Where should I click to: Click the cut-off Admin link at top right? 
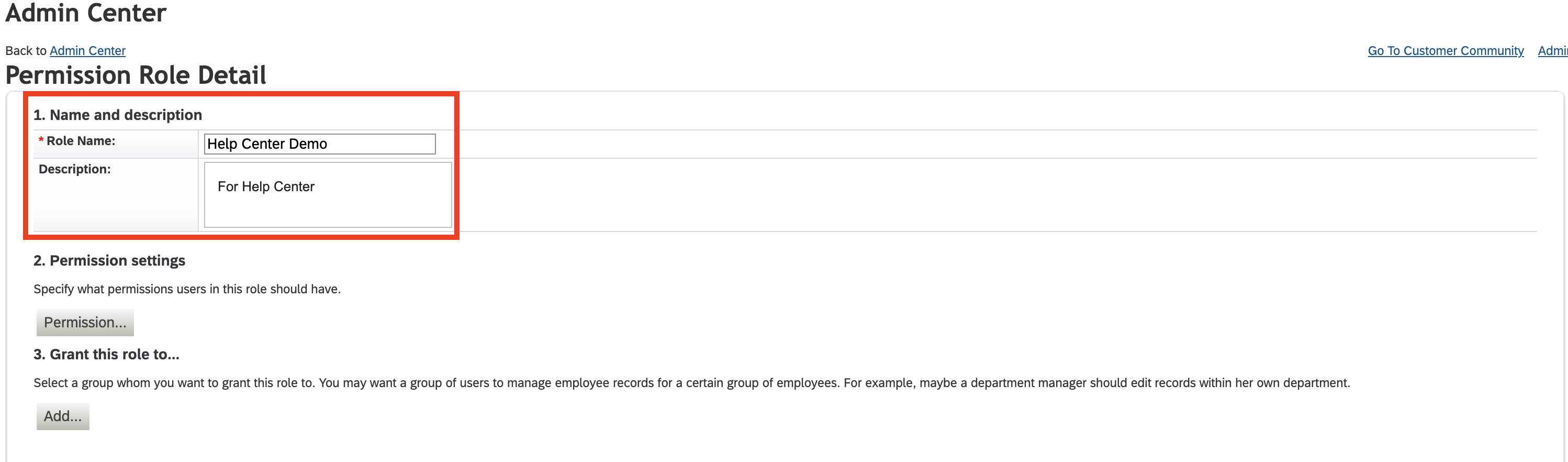[x=1552, y=51]
